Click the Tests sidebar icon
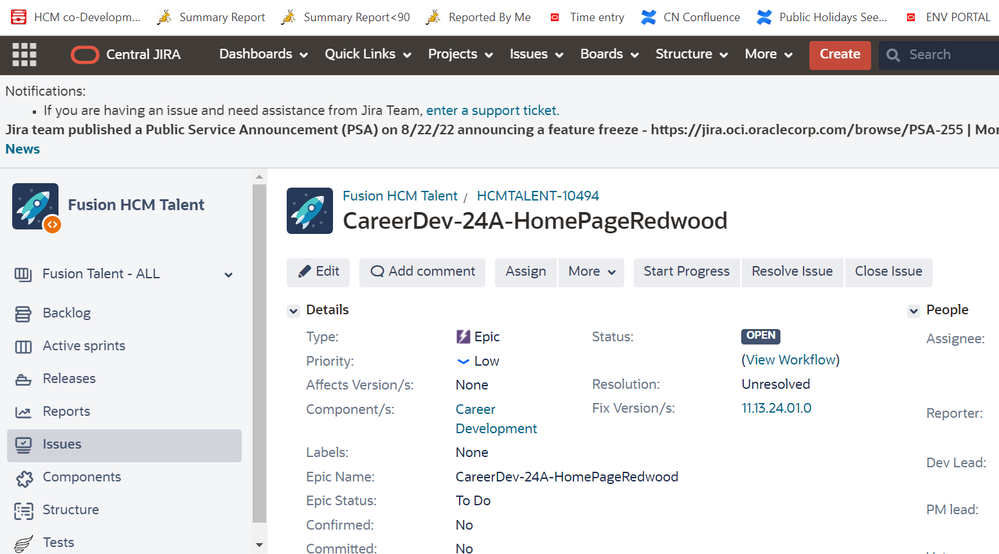 click(x=24, y=544)
